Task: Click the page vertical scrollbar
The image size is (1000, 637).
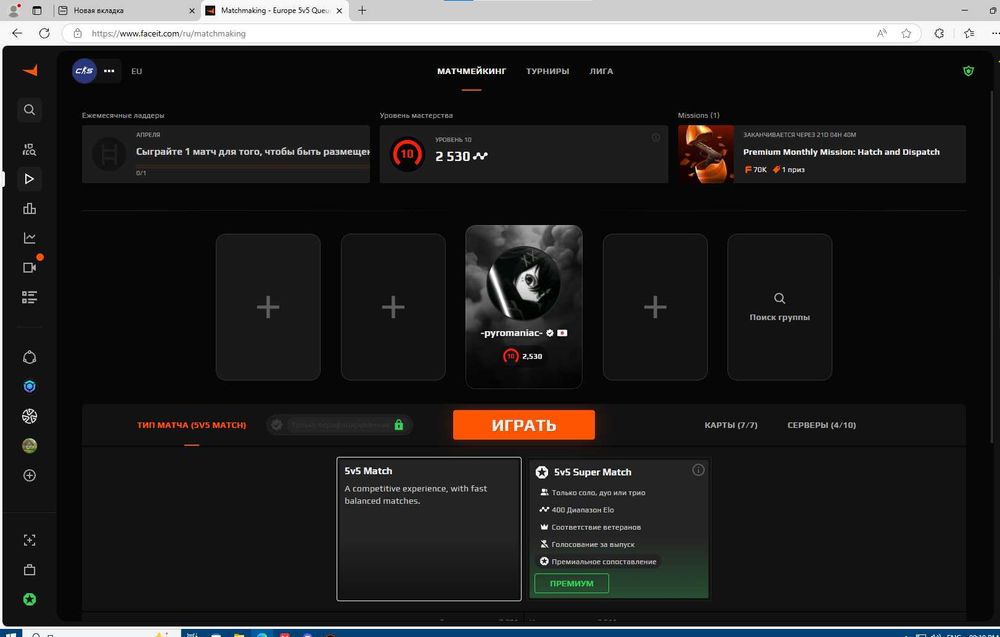Action: pos(994,268)
